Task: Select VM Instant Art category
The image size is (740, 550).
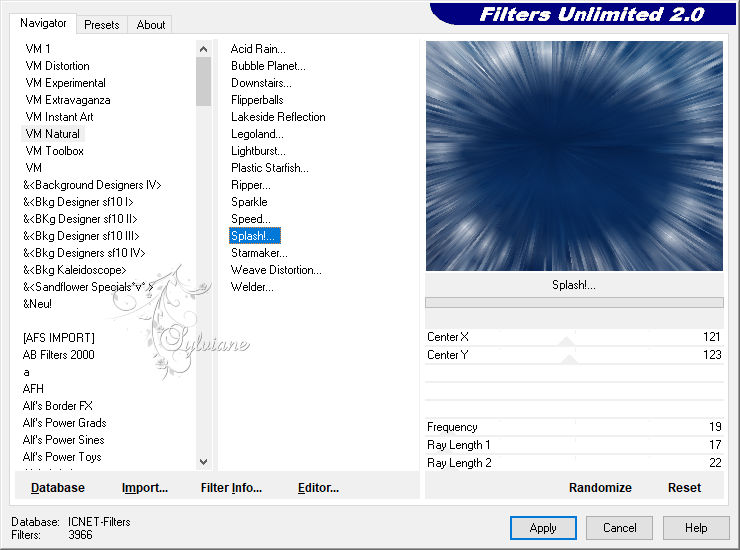Action: coord(59,117)
